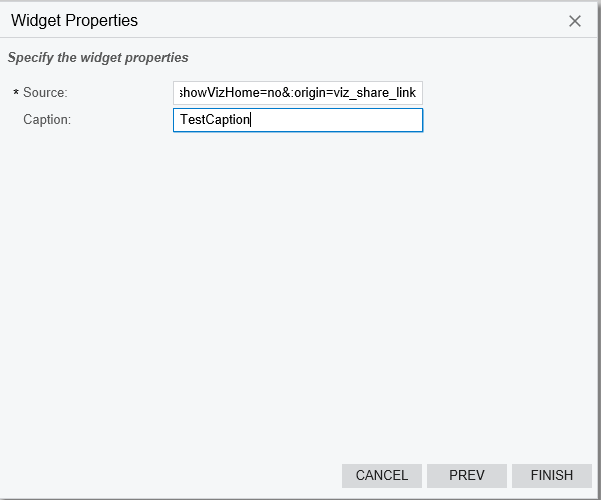The image size is (601, 500).
Task: Focus the Source input field
Action: click(298, 93)
